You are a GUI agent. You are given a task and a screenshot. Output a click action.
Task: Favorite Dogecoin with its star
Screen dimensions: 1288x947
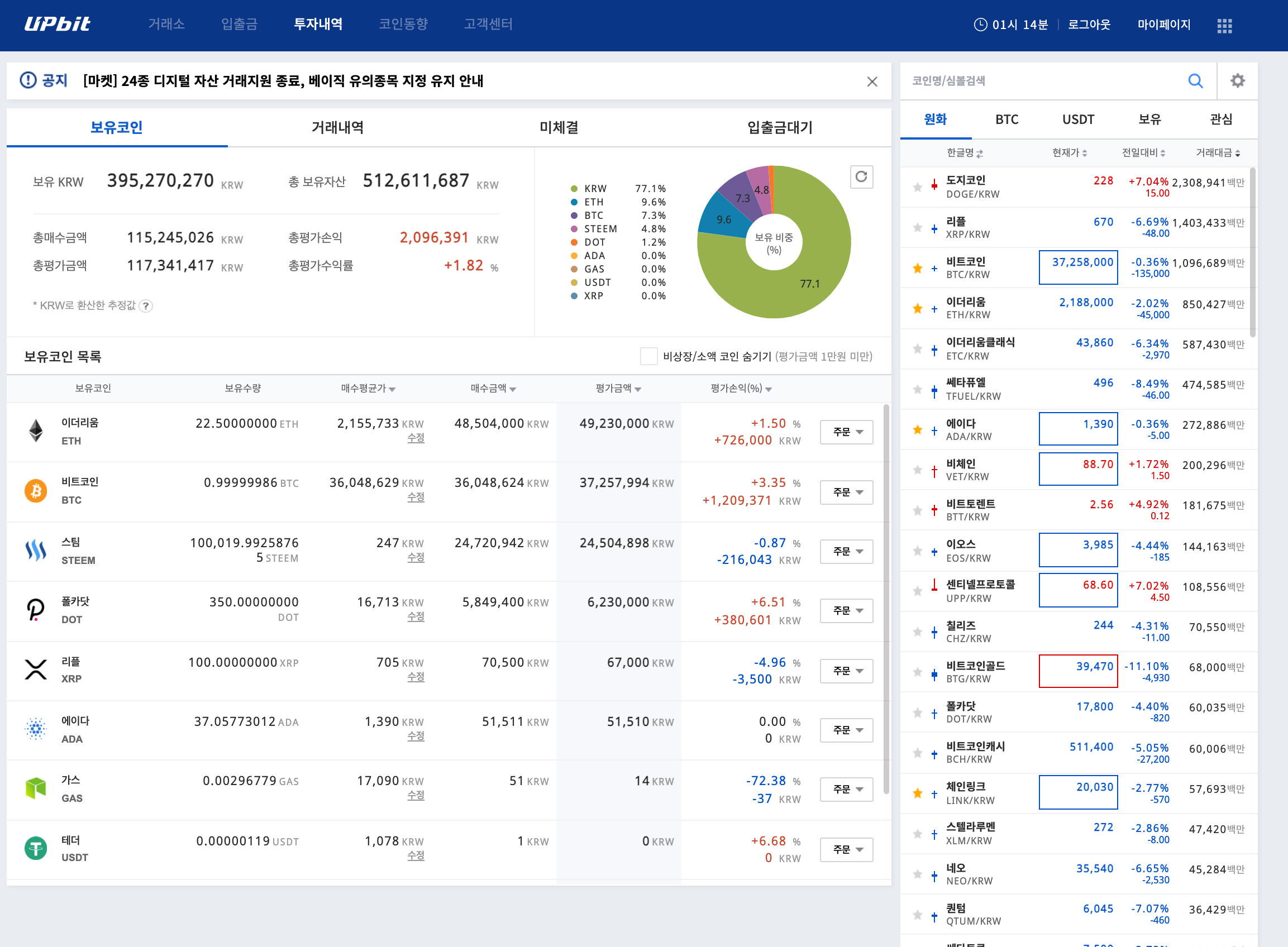tap(918, 187)
